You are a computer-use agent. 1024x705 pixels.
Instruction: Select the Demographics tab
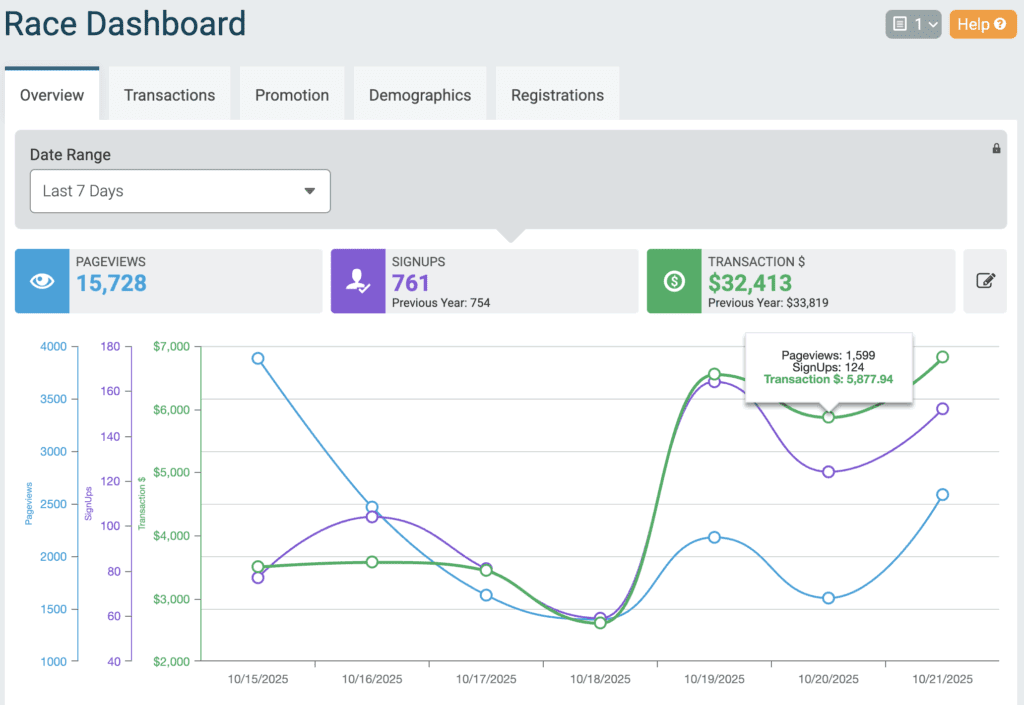[420, 95]
